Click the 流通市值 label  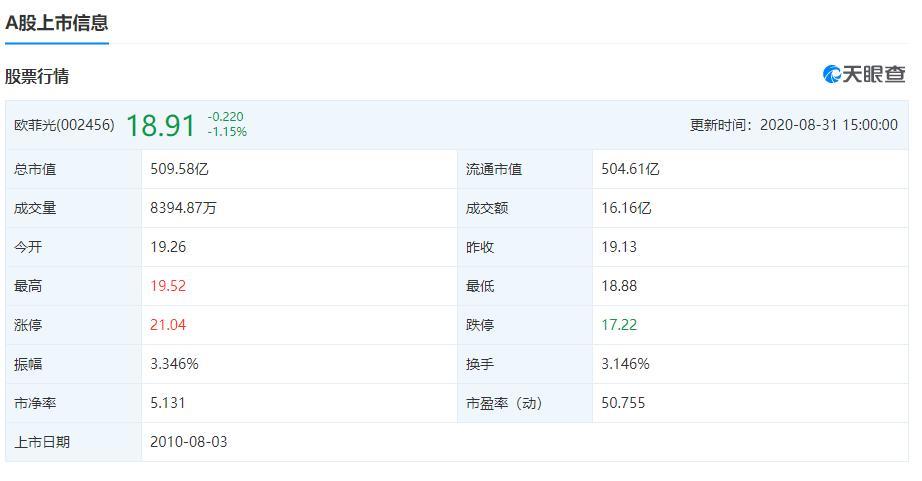pyautogui.click(x=494, y=169)
